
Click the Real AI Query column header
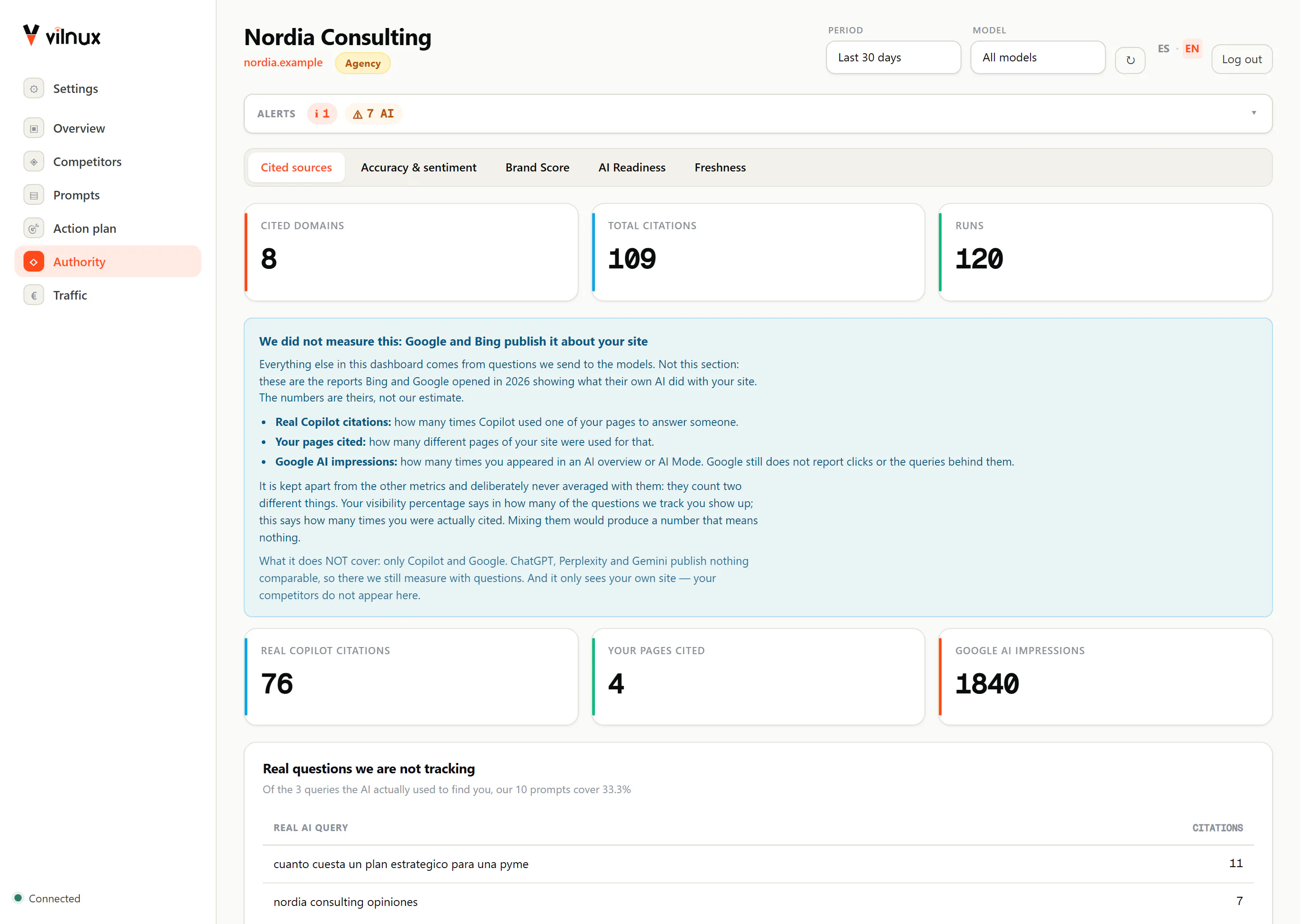tap(311, 828)
